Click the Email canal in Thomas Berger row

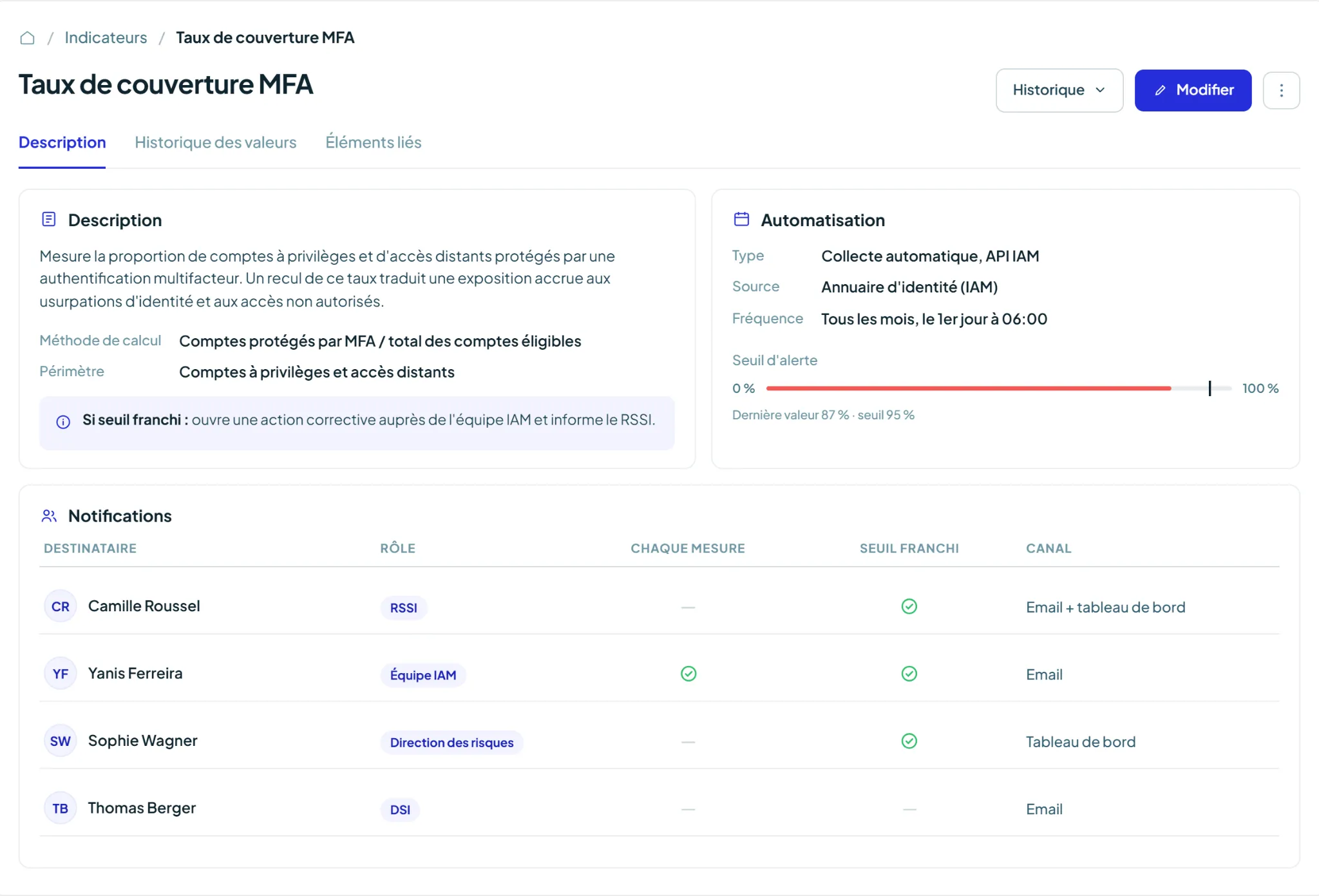pyautogui.click(x=1044, y=809)
